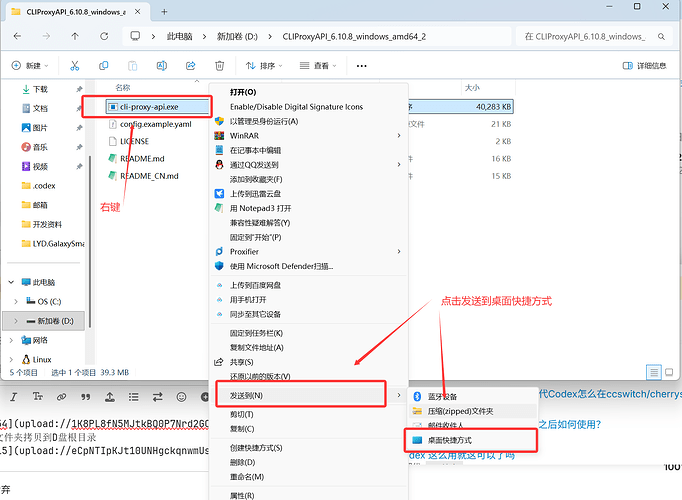Click text size Tt icon in editor
This screenshot has width=682, height=500.
[38, 397]
